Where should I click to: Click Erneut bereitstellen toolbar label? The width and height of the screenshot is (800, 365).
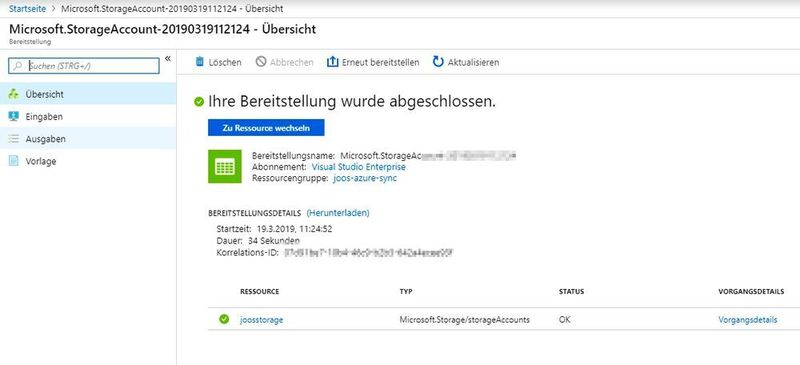tap(381, 62)
